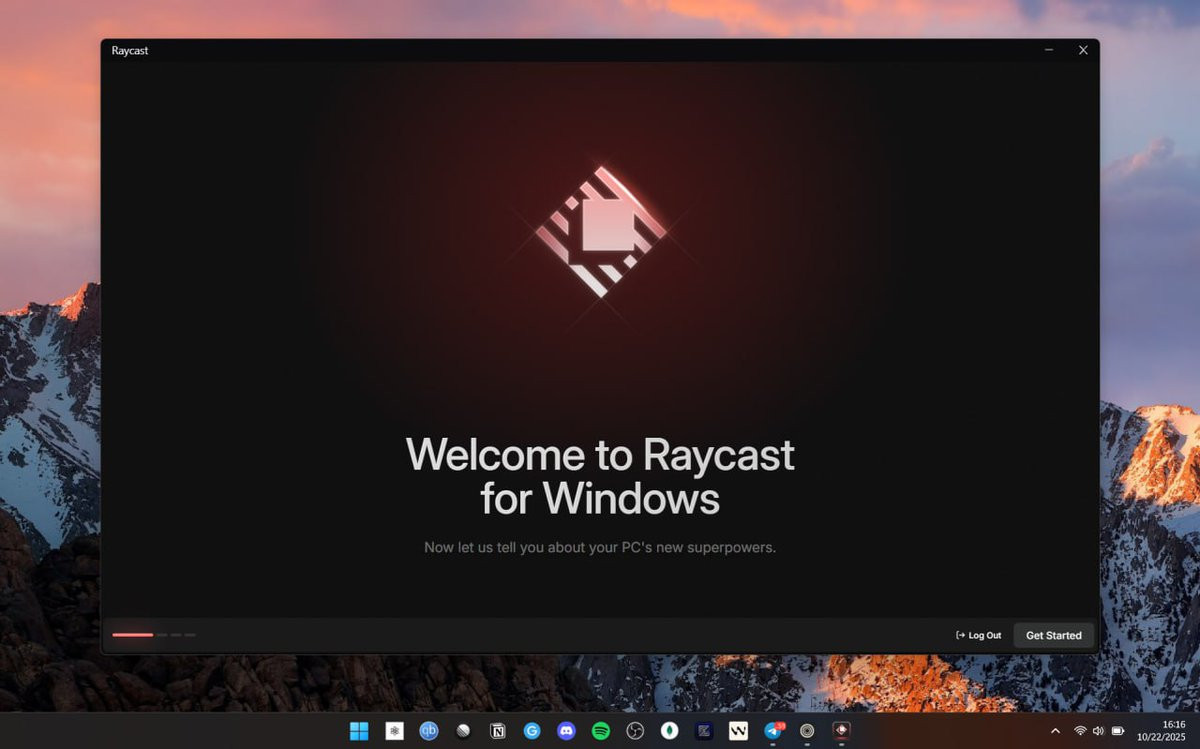Click the 'new superpowers' subtitle text
1200x749 pixels.
coord(600,547)
